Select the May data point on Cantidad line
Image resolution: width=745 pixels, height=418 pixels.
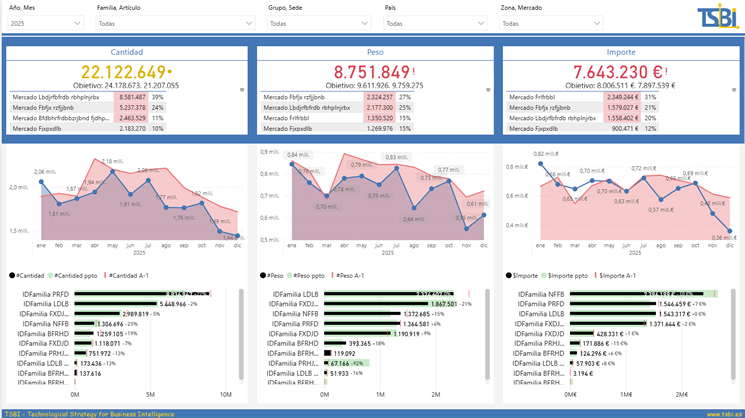pyautogui.click(x=113, y=171)
